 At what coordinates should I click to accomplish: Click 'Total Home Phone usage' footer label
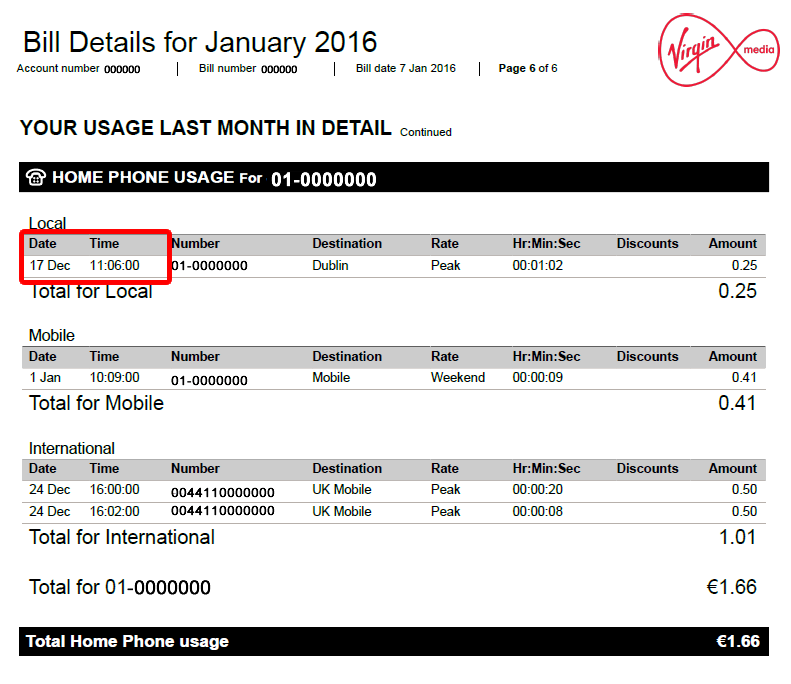point(127,642)
